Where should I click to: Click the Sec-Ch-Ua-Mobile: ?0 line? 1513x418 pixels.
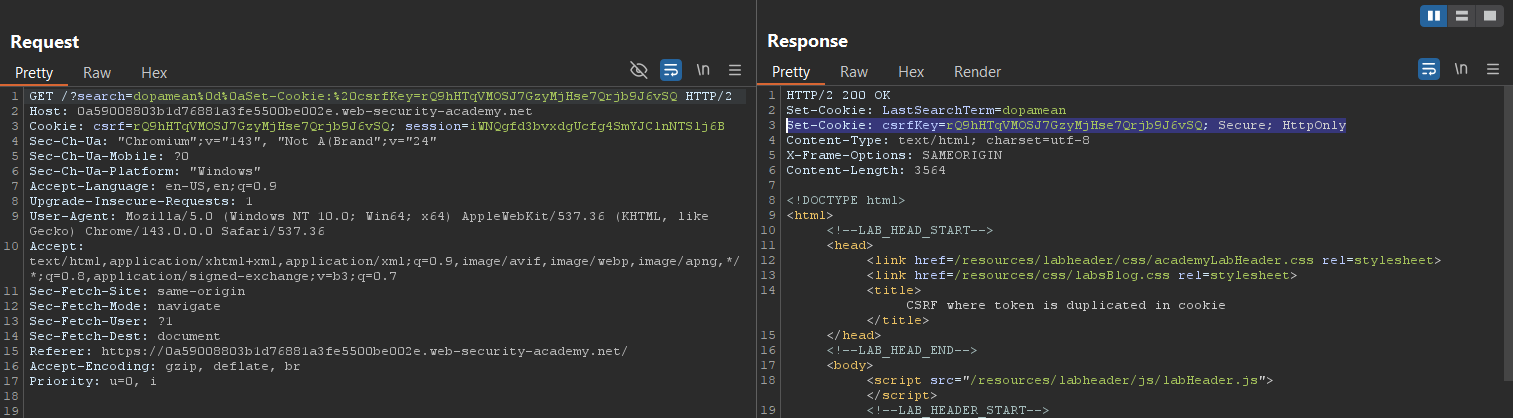pos(109,156)
